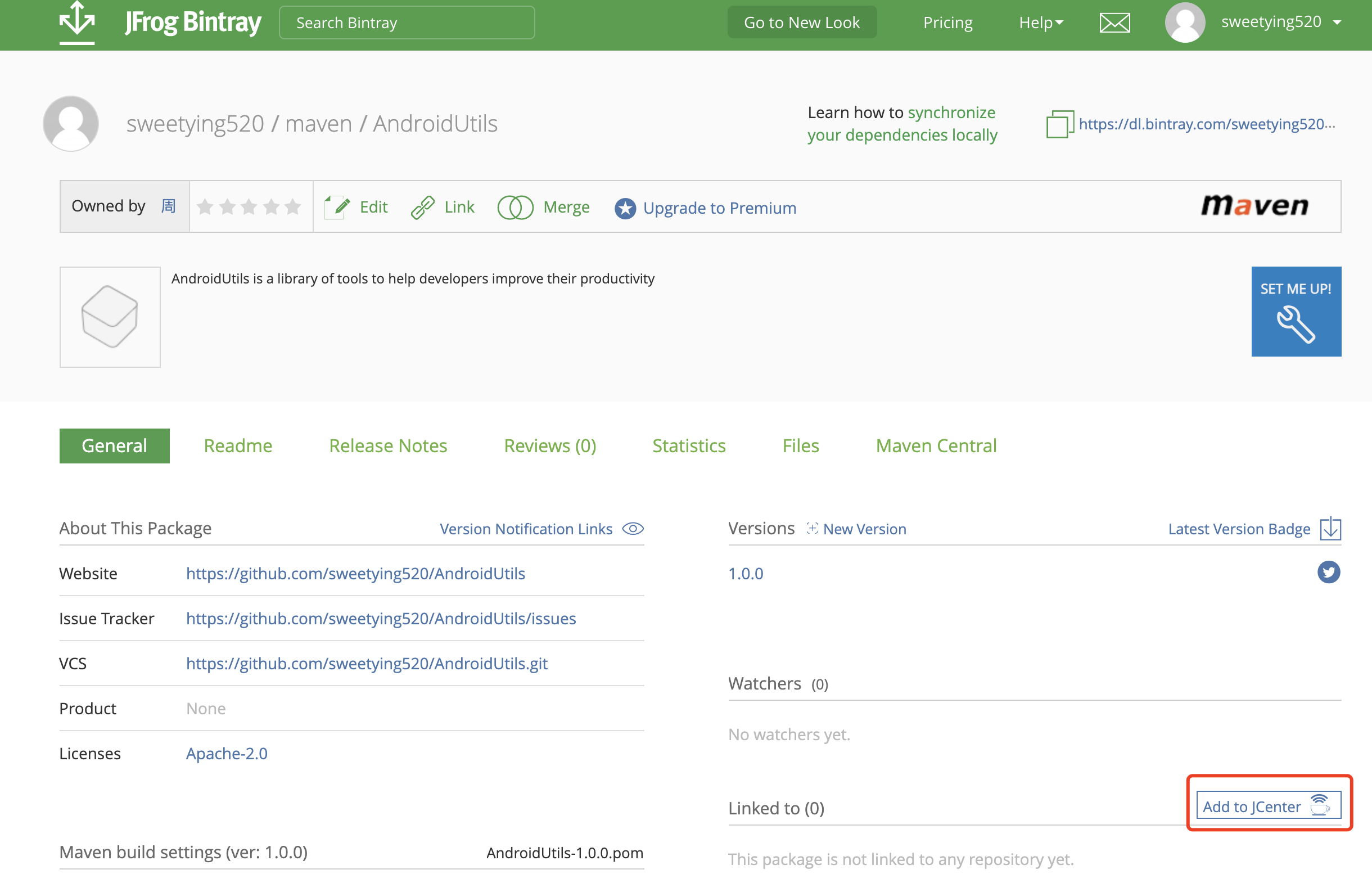
Task: Click the Merge overlapping circles icon
Action: [x=514, y=207]
